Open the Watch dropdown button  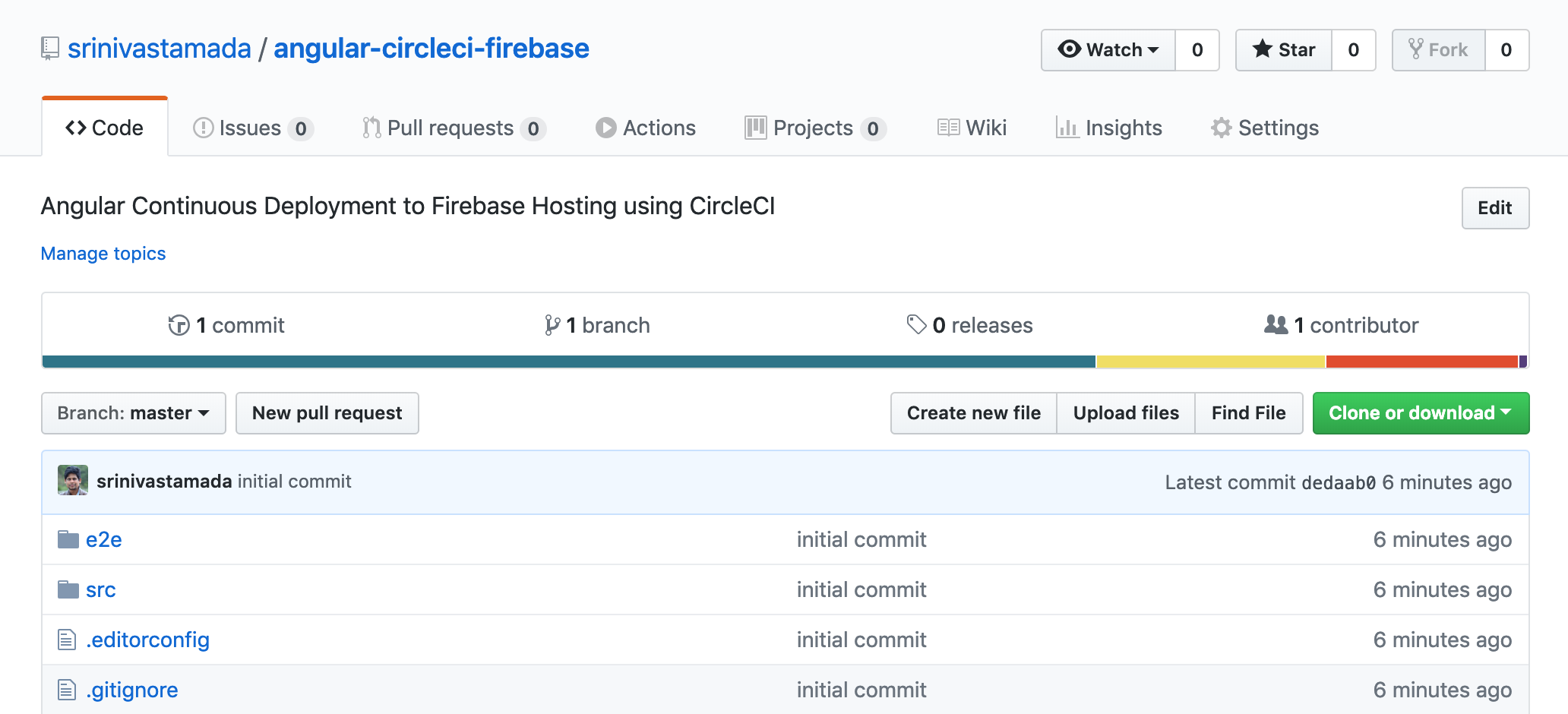[x=1108, y=50]
